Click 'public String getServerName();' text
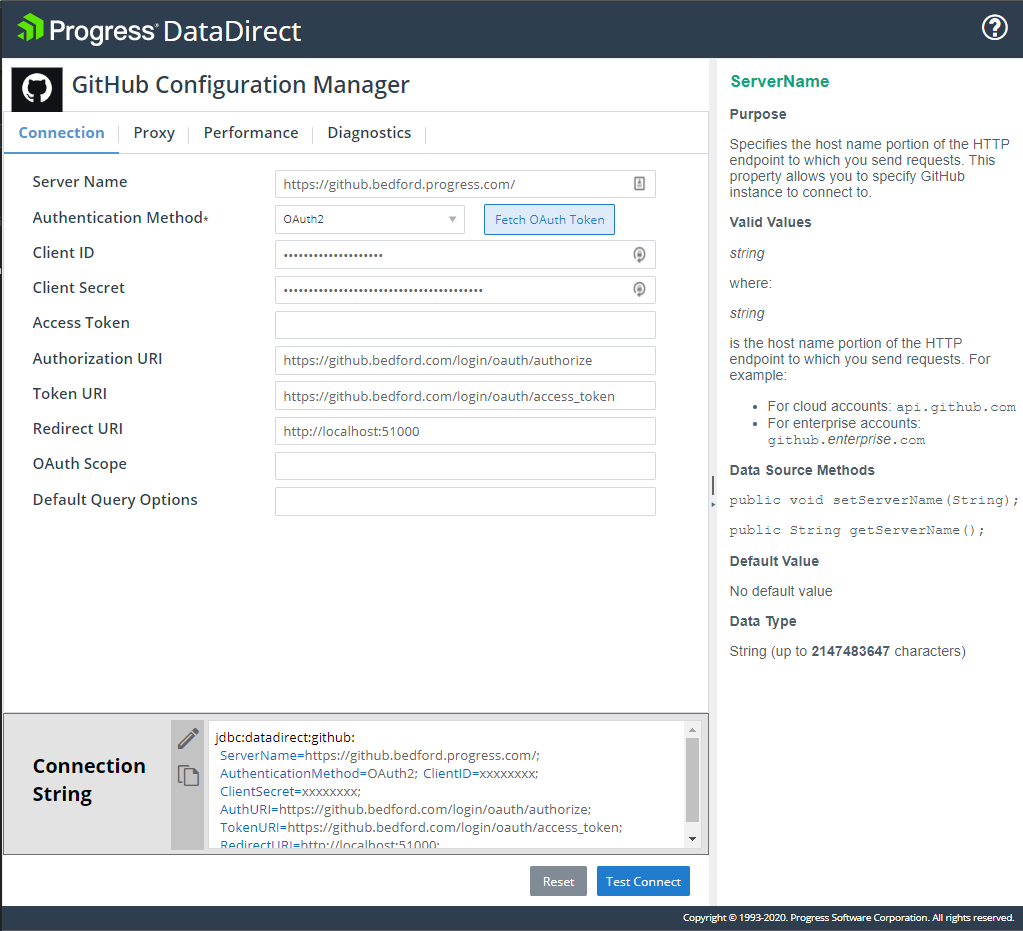Screen dimensions: 1023x931 (x=857, y=530)
